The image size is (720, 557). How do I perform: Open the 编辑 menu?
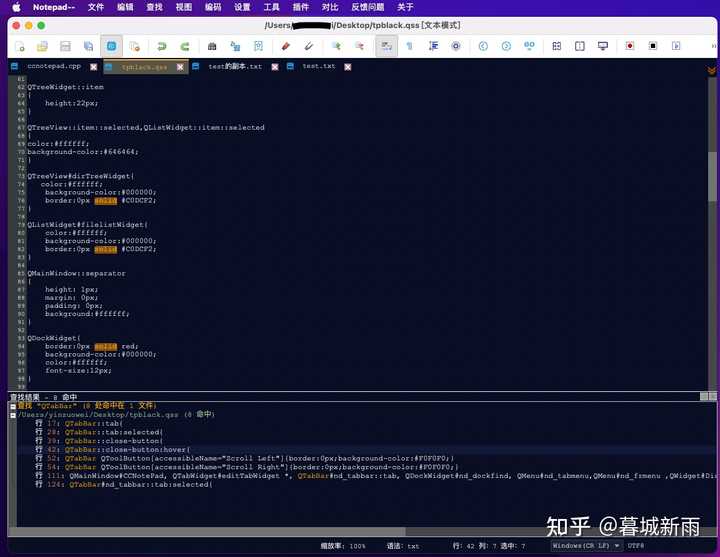pos(125,7)
